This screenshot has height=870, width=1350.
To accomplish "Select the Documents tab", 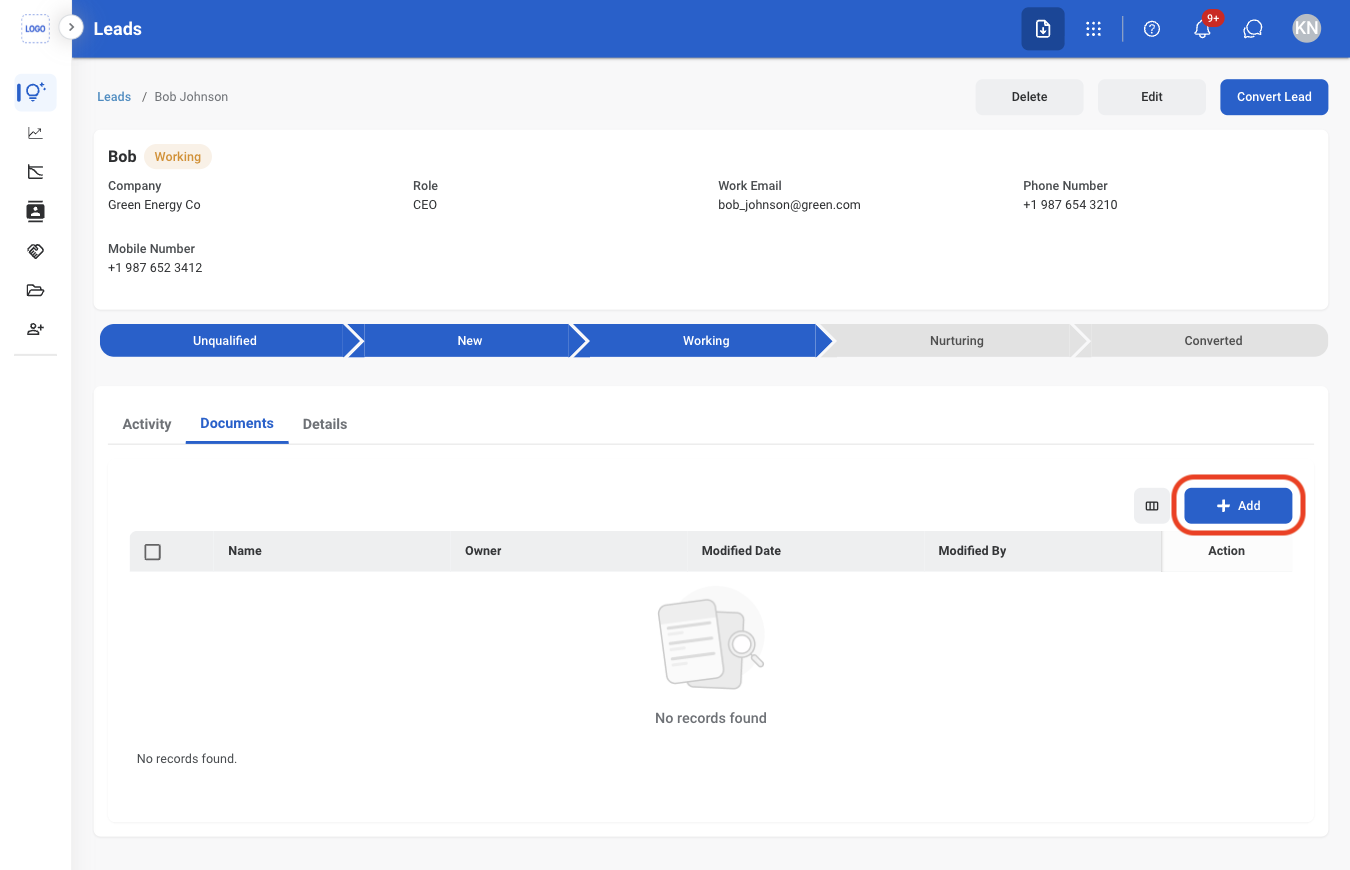I will tap(237, 424).
